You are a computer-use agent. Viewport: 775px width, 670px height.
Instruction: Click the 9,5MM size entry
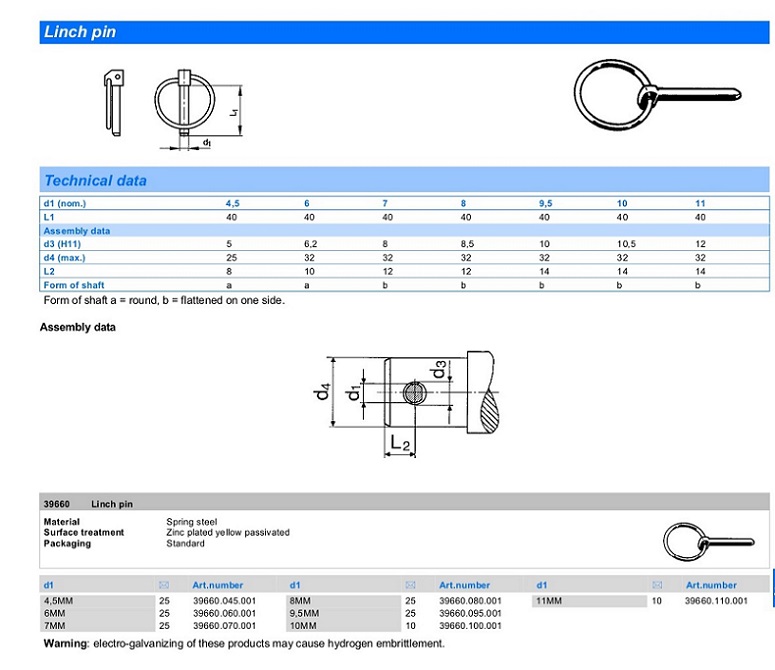coord(304,613)
